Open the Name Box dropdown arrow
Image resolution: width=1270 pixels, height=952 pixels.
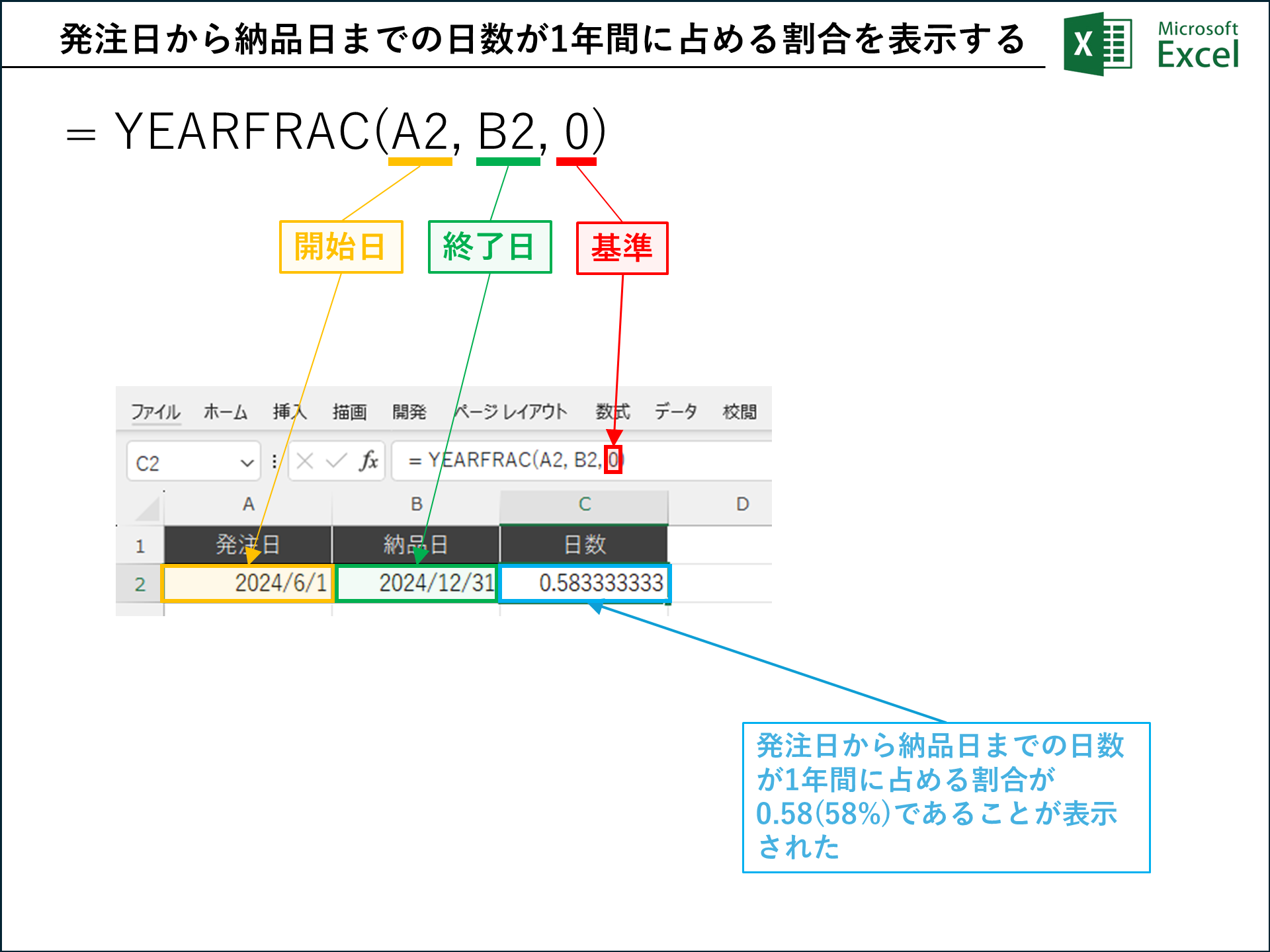click(x=248, y=461)
